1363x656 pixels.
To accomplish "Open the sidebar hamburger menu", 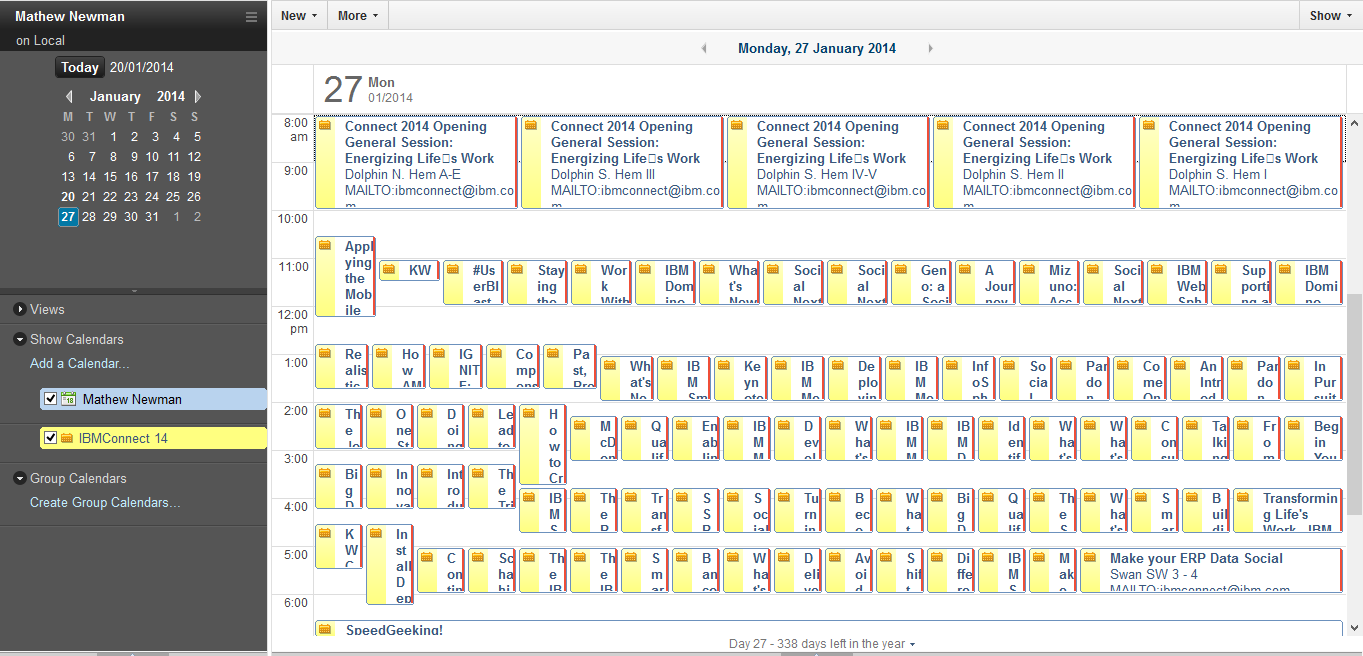I will [251, 17].
